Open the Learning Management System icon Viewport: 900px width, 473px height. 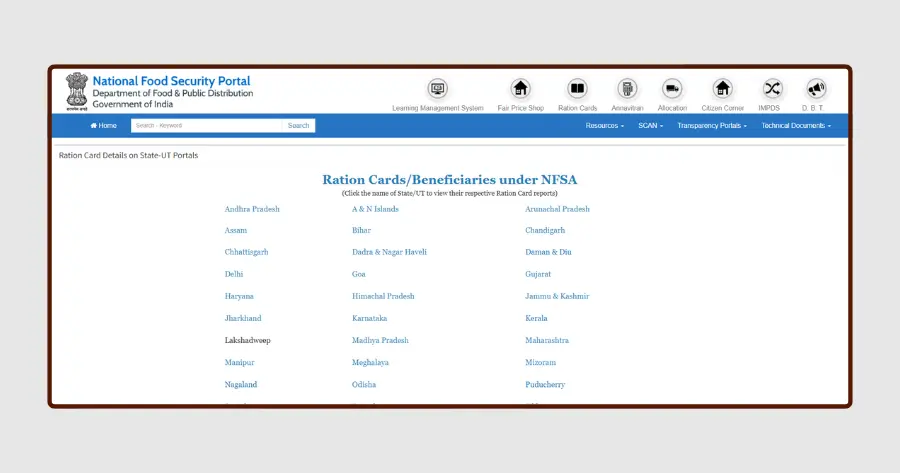(x=437, y=89)
